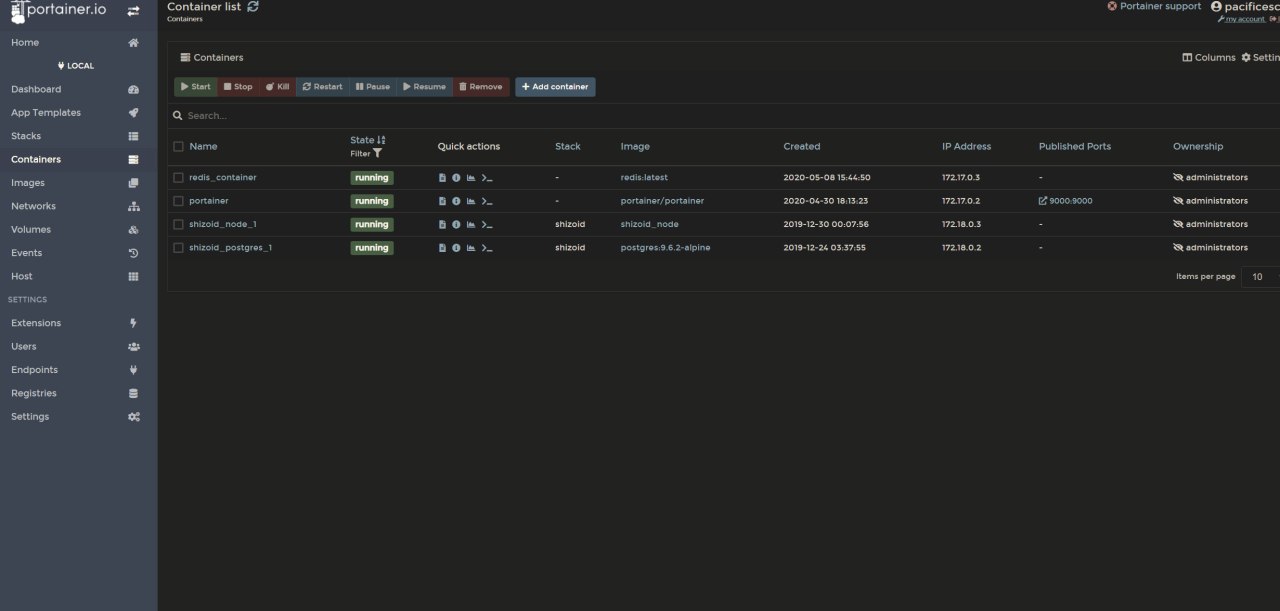This screenshot has height=611, width=1280.
Task: Click the Add container button
Action: [x=555, y=87]
